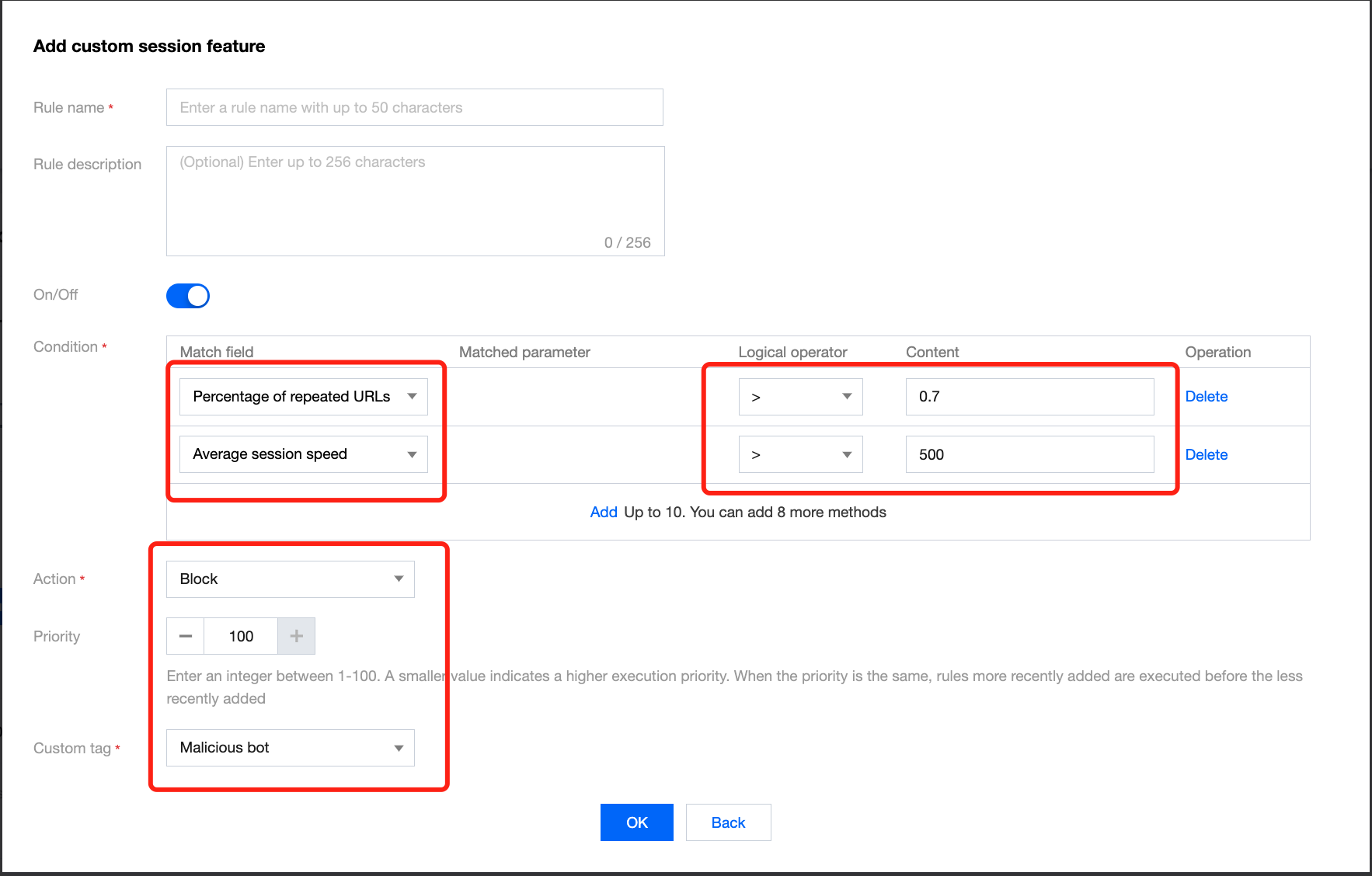Increase priority with the plus button

point(296,636)
